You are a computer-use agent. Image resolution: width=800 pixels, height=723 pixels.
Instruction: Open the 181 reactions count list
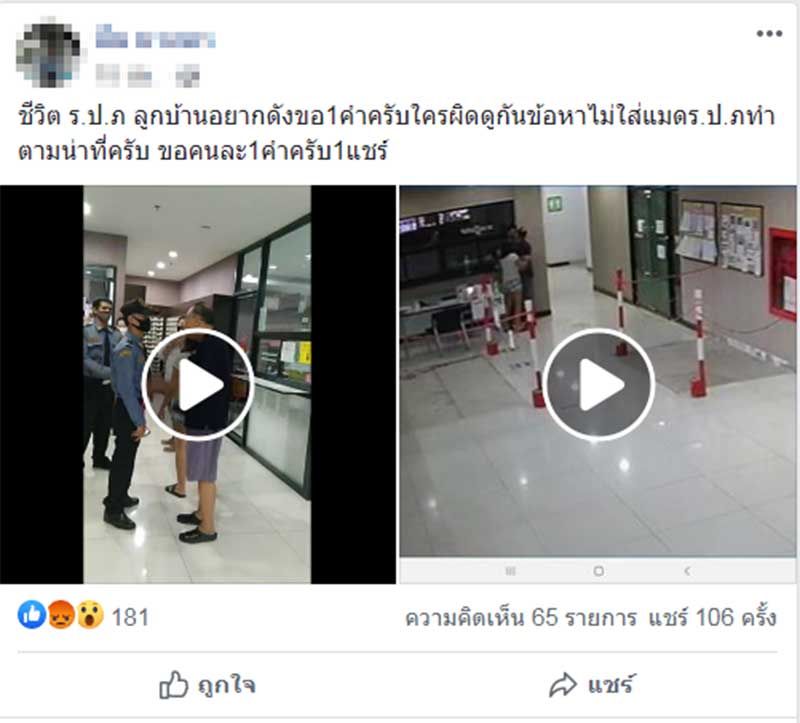pos(130,617)
